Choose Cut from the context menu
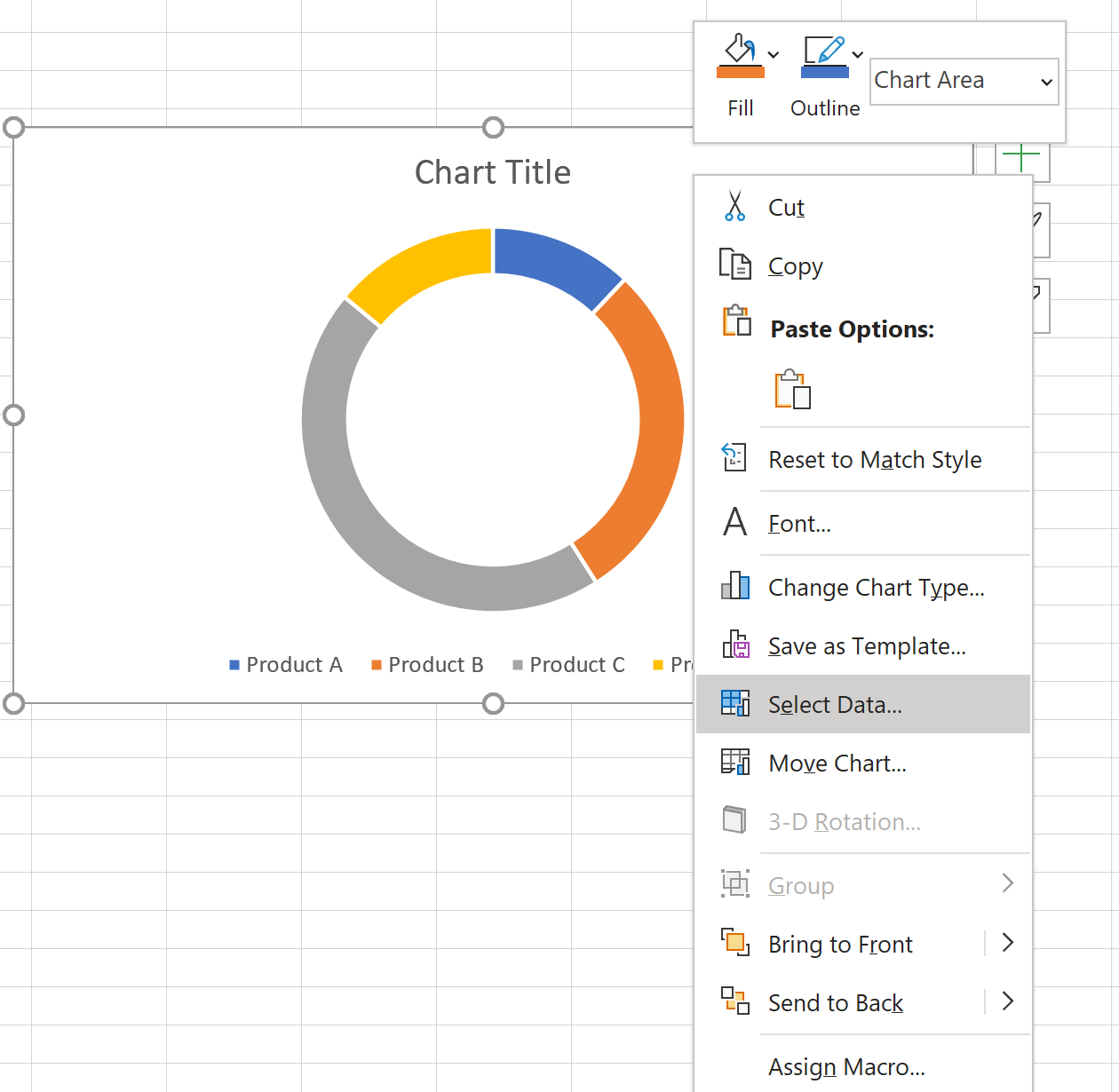The image size is (1119, 1092). (x=863, y=207)
